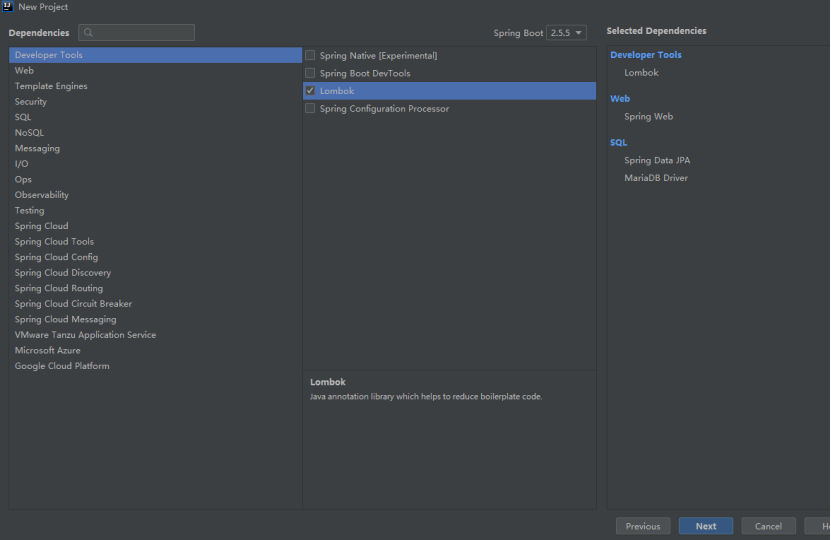Type in the dependencies search field
The image size is (831, 540).
[x=143, y=33]
